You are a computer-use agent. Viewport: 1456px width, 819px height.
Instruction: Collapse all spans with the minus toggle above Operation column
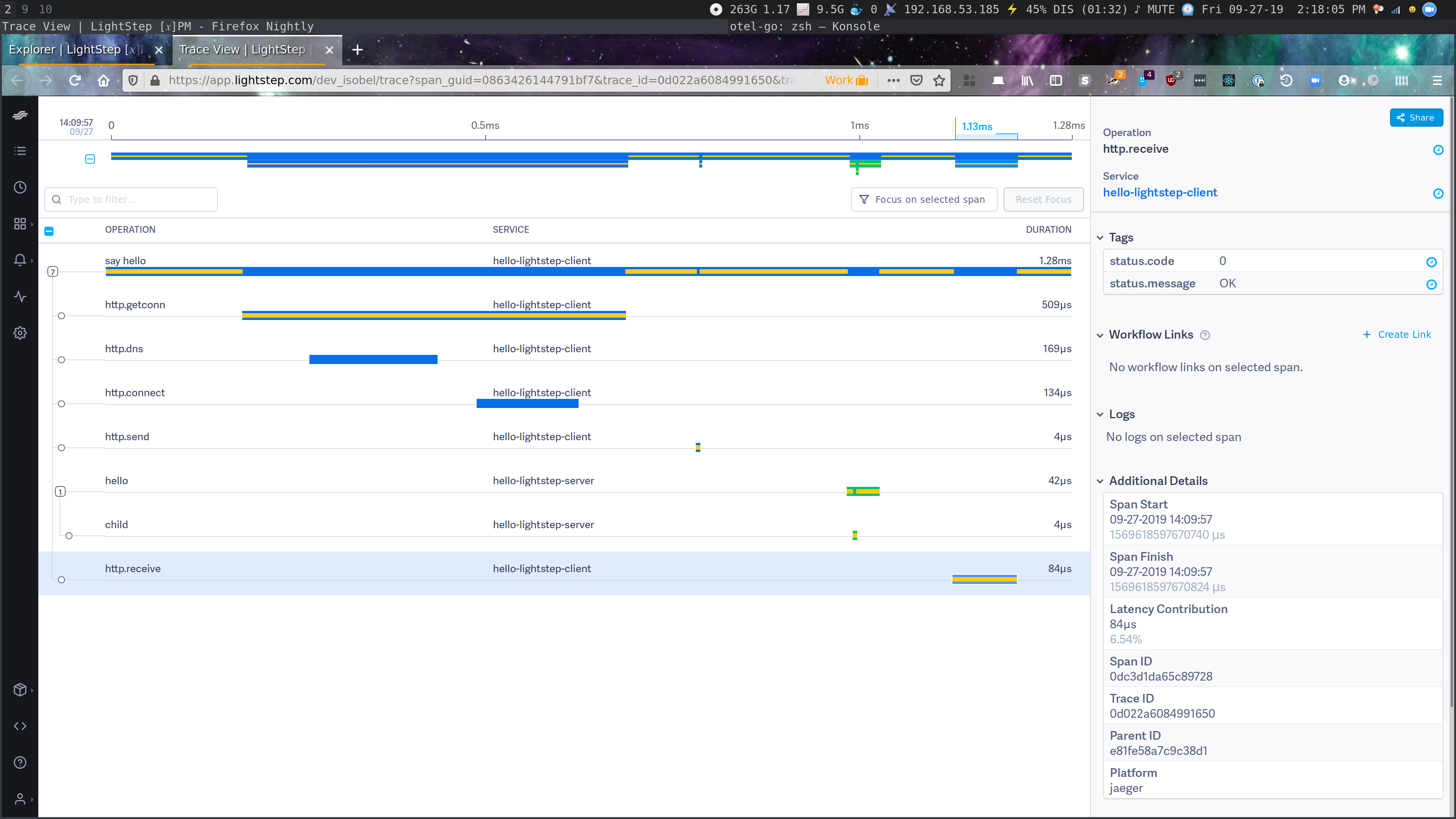49,231
